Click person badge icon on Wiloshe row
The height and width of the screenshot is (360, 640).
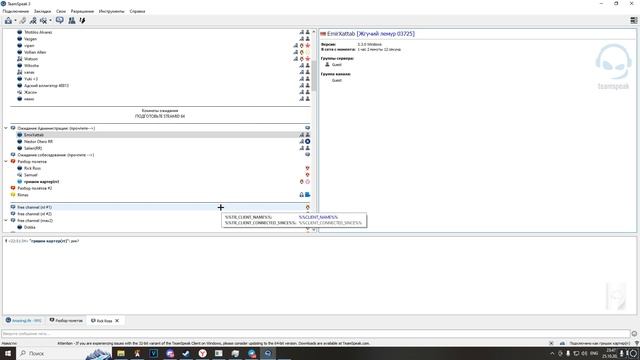point(308,66)
